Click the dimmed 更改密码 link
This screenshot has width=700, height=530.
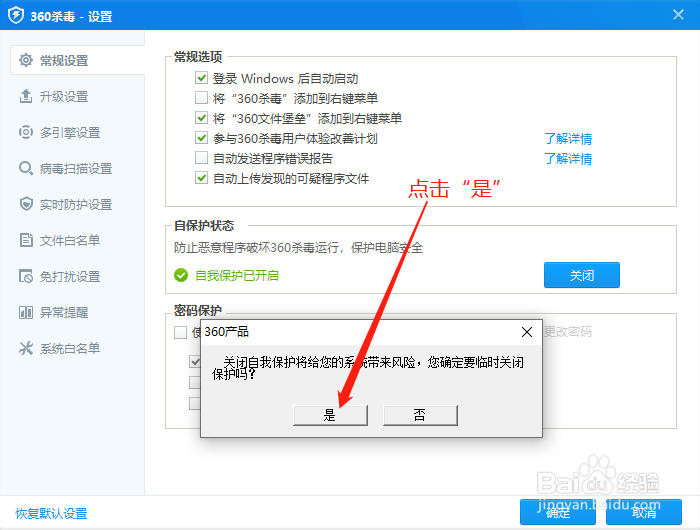pyautogui.click(x=568, y=331)
